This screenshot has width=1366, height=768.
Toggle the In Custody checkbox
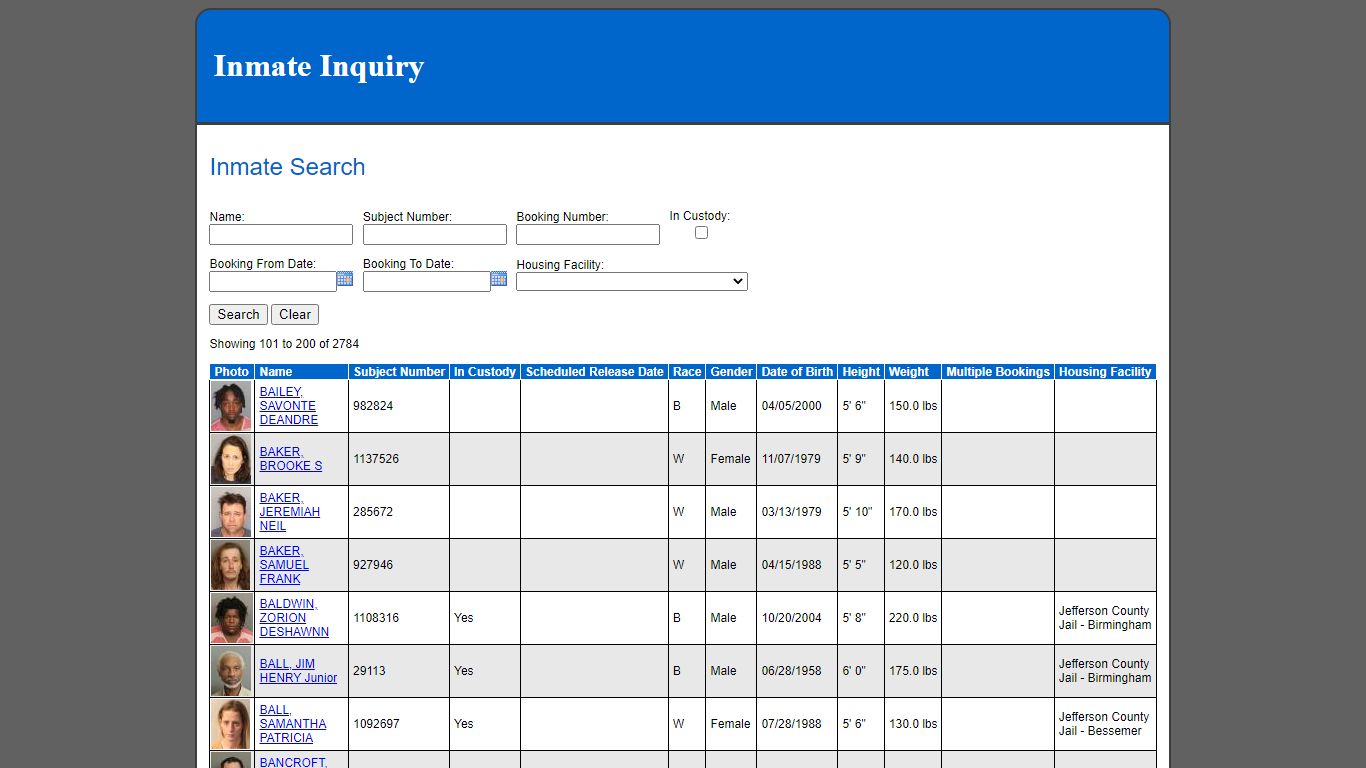[701, 232]
